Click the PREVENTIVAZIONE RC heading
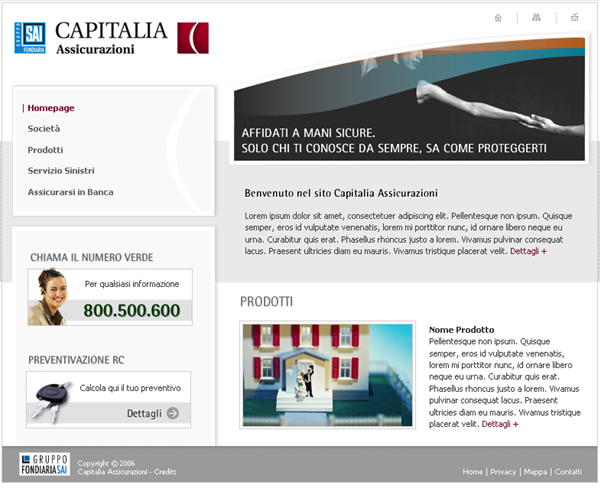 coord(76,360)
